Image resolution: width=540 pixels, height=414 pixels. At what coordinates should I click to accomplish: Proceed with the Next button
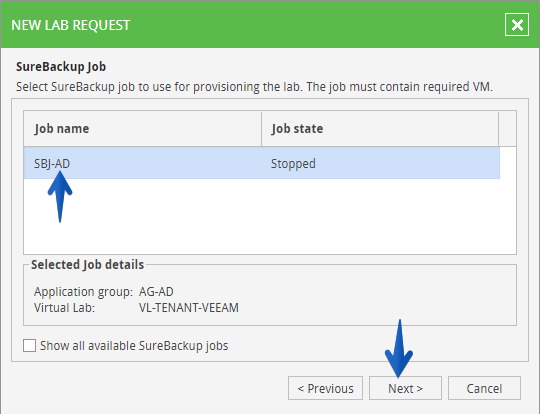coord(405,388)
